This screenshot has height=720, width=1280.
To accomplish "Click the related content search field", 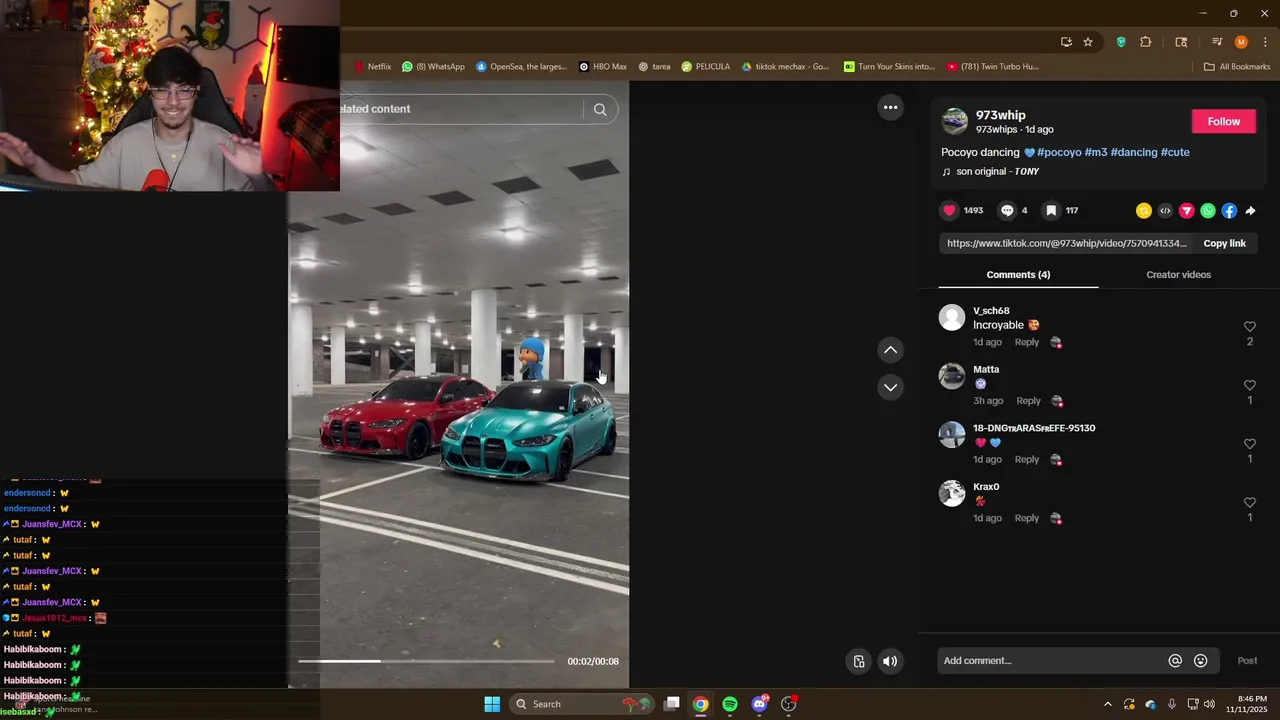I will coord(458,109).
